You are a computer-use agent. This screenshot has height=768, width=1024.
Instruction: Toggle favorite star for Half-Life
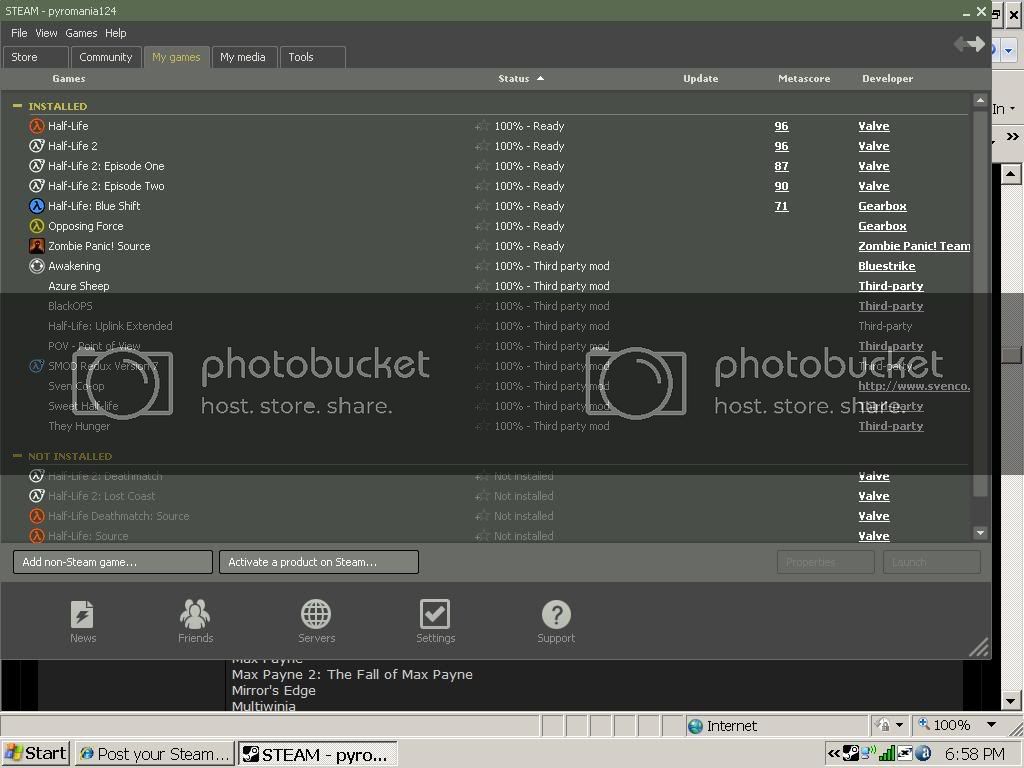(482, 126)
